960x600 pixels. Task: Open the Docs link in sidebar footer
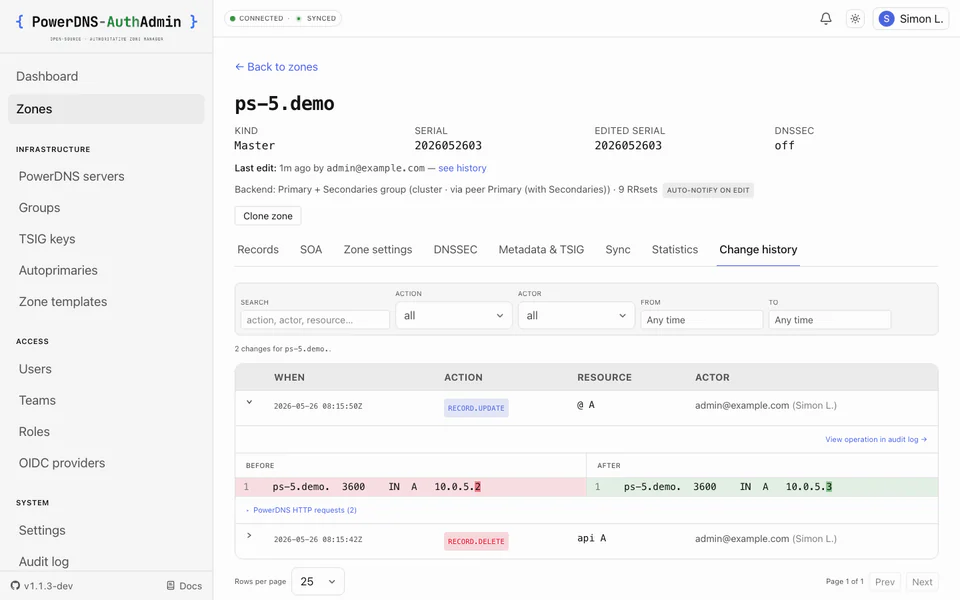[184, 586]
